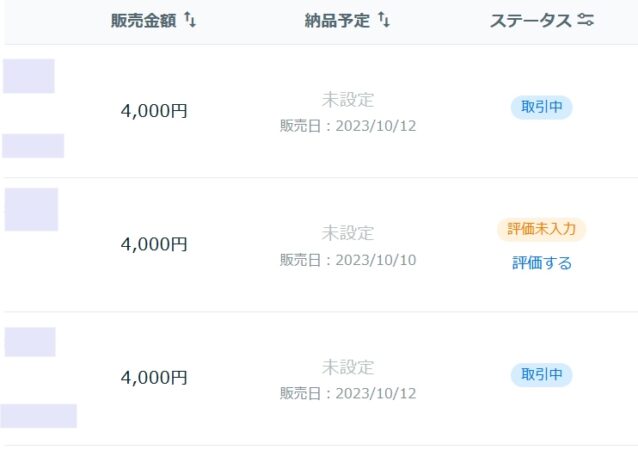
Task: Click 販売日：2023/10/12 in the first row
Action: 347,126
